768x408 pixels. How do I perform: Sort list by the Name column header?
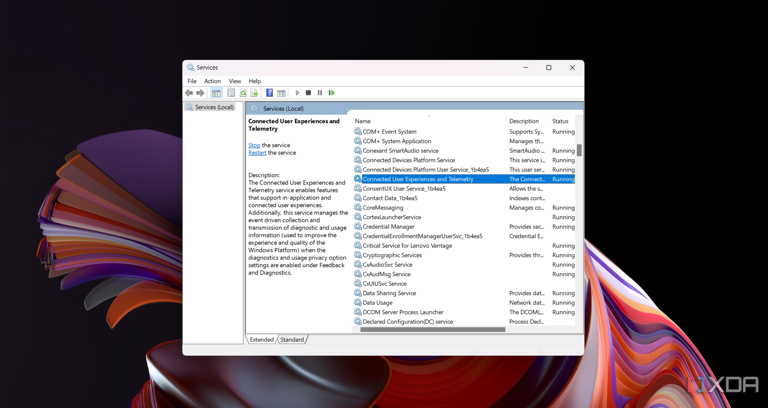362,121
